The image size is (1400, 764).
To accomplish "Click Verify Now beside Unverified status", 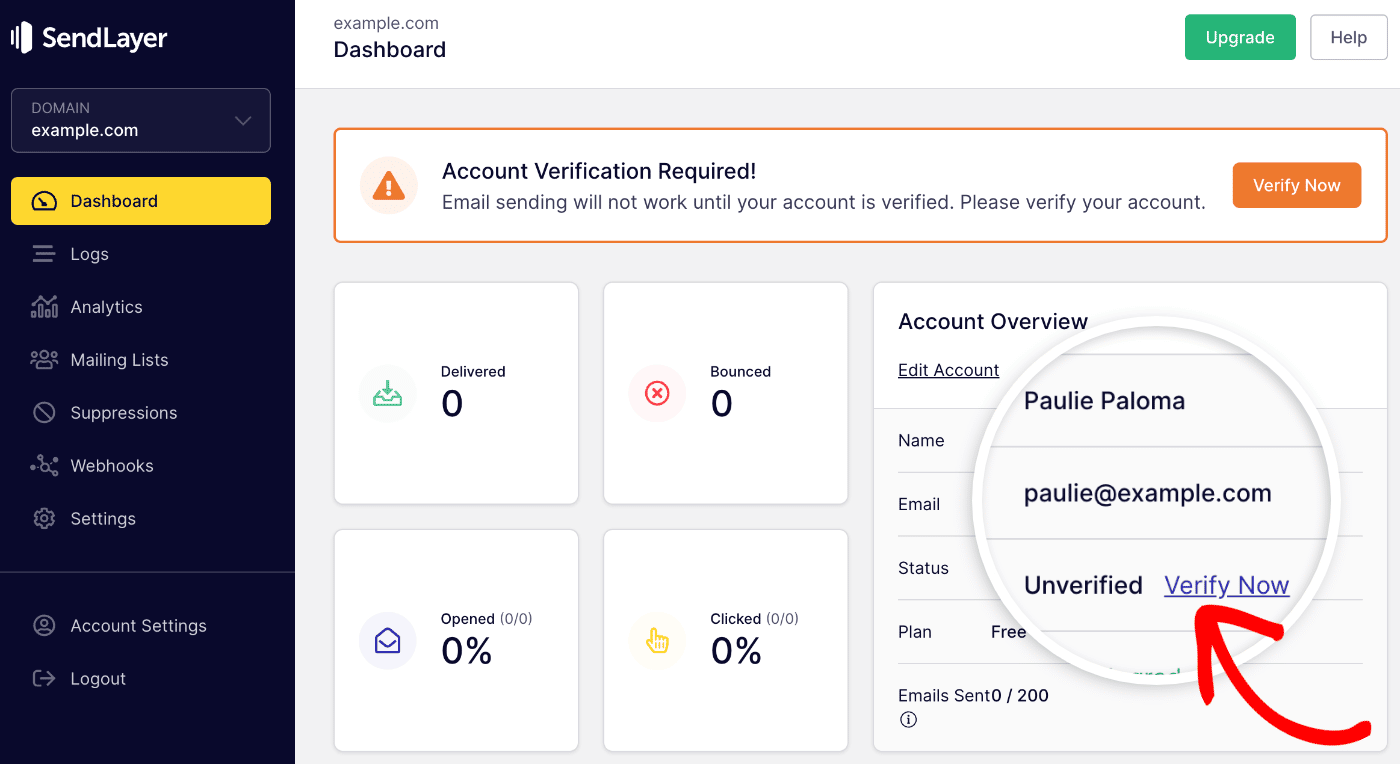I will click(x=1227, y=585).
